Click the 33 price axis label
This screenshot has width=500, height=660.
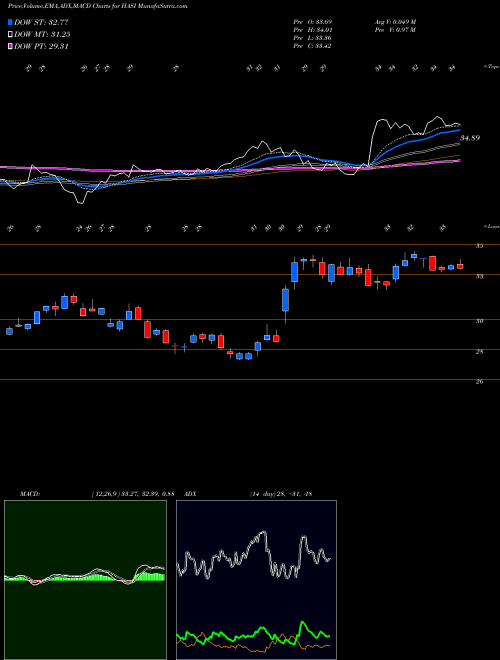(480, 276)
